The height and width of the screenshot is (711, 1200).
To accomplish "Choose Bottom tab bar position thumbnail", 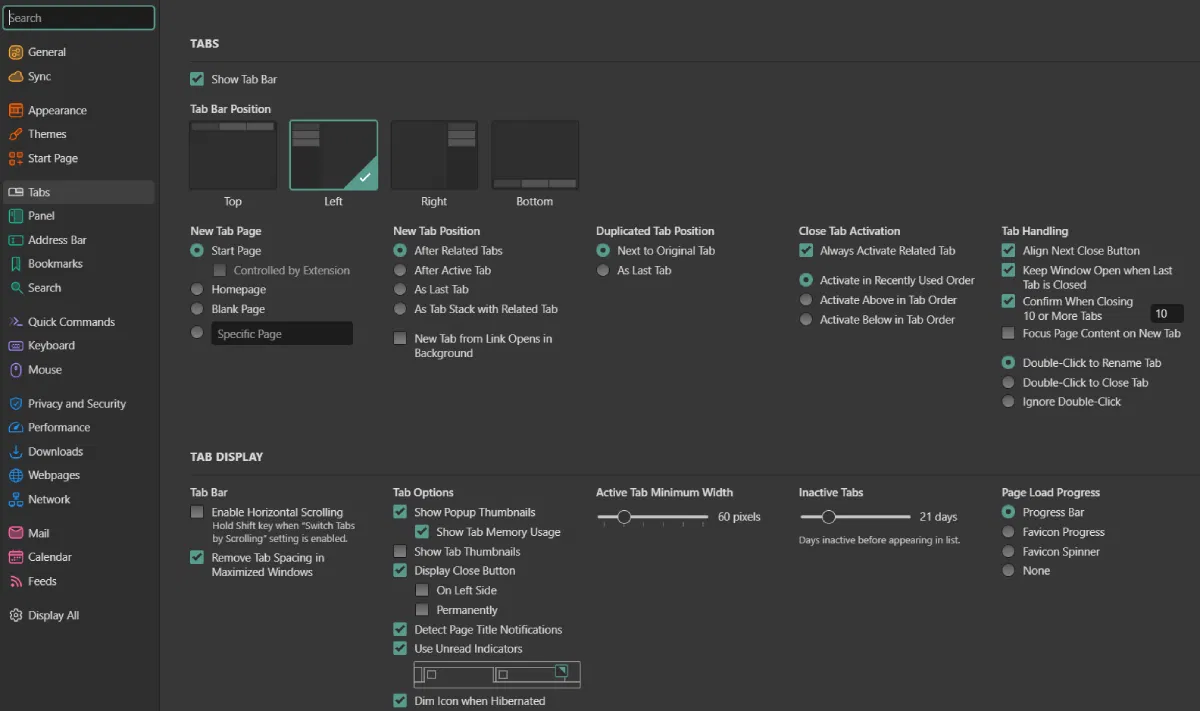I will tap(535, 156).
